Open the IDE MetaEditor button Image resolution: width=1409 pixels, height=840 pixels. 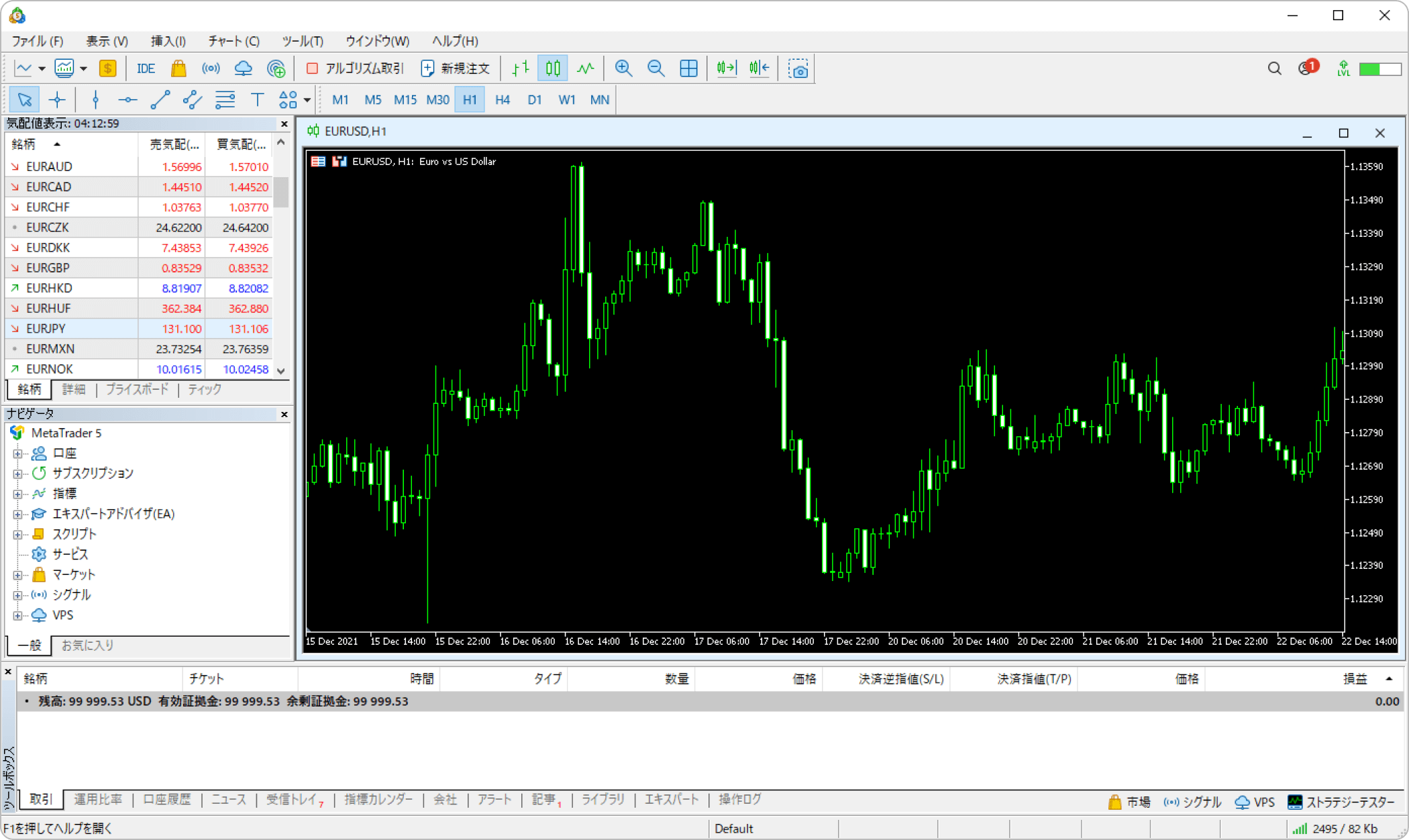coord(146,68)
